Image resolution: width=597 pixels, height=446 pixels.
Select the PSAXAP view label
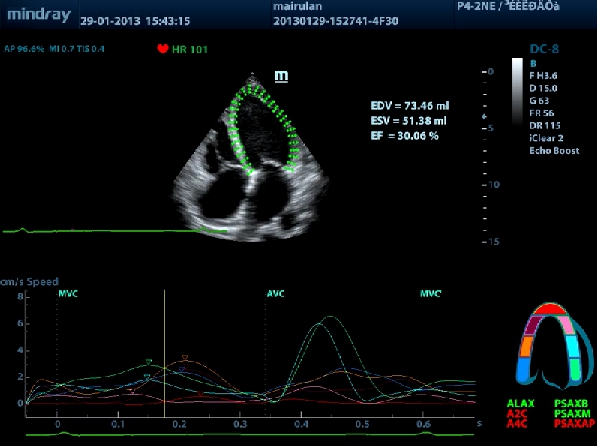(574, 423)
